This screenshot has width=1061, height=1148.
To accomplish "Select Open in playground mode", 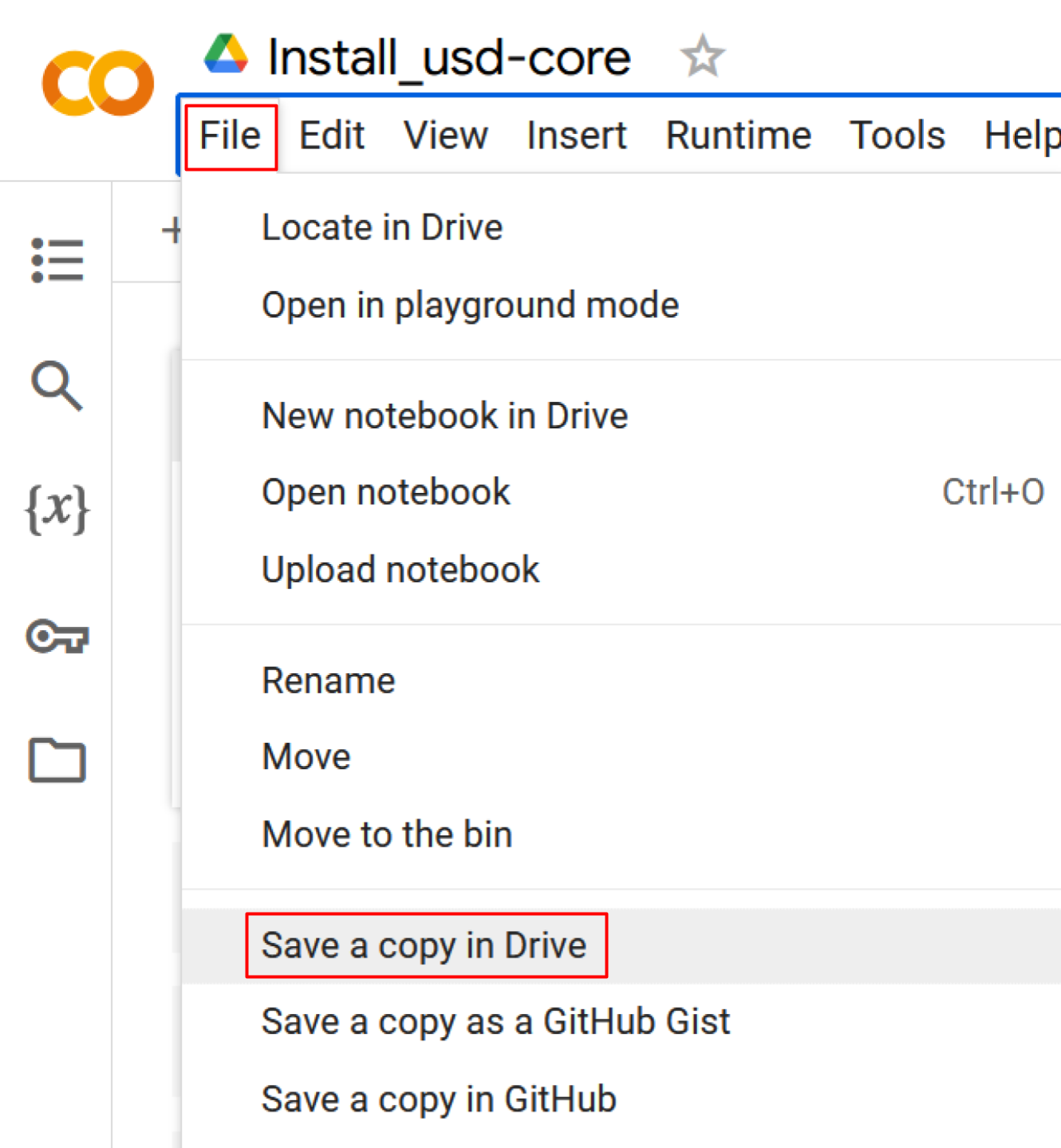I will point(470,306).
